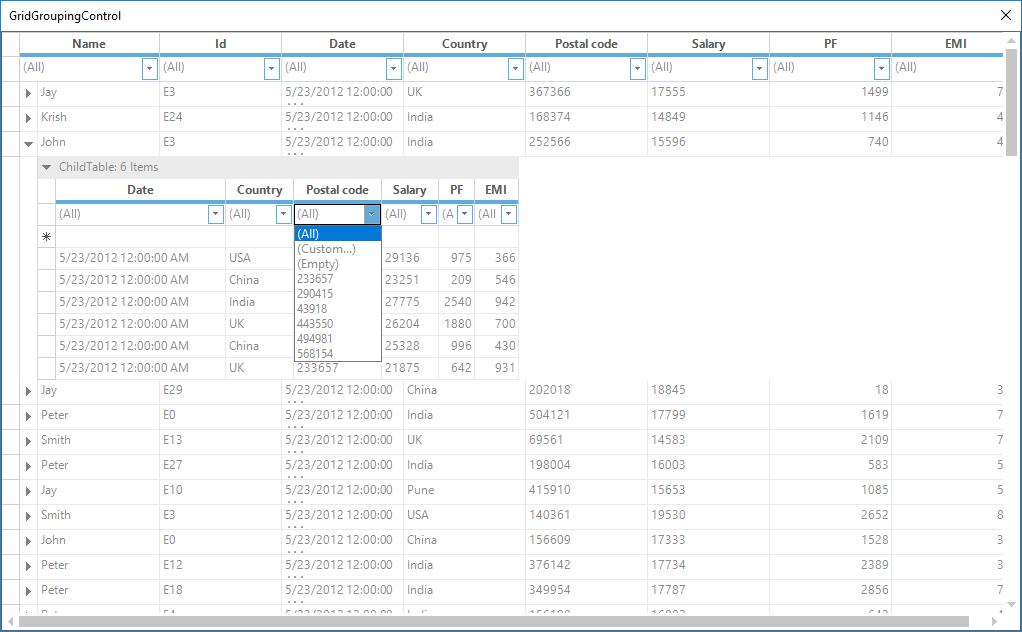Screen dimensions: 1022x632
Task: Close the GridGroupingControl window
Action: 1006,15
